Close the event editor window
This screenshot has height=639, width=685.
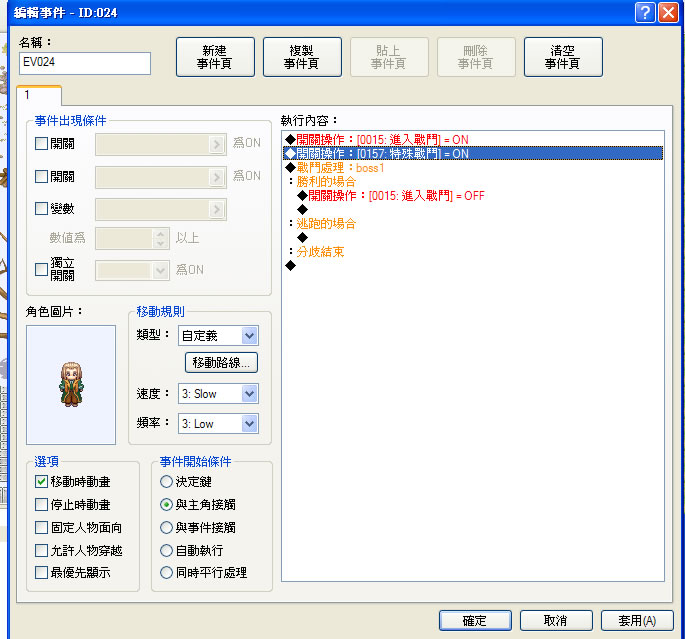point(668,13)
